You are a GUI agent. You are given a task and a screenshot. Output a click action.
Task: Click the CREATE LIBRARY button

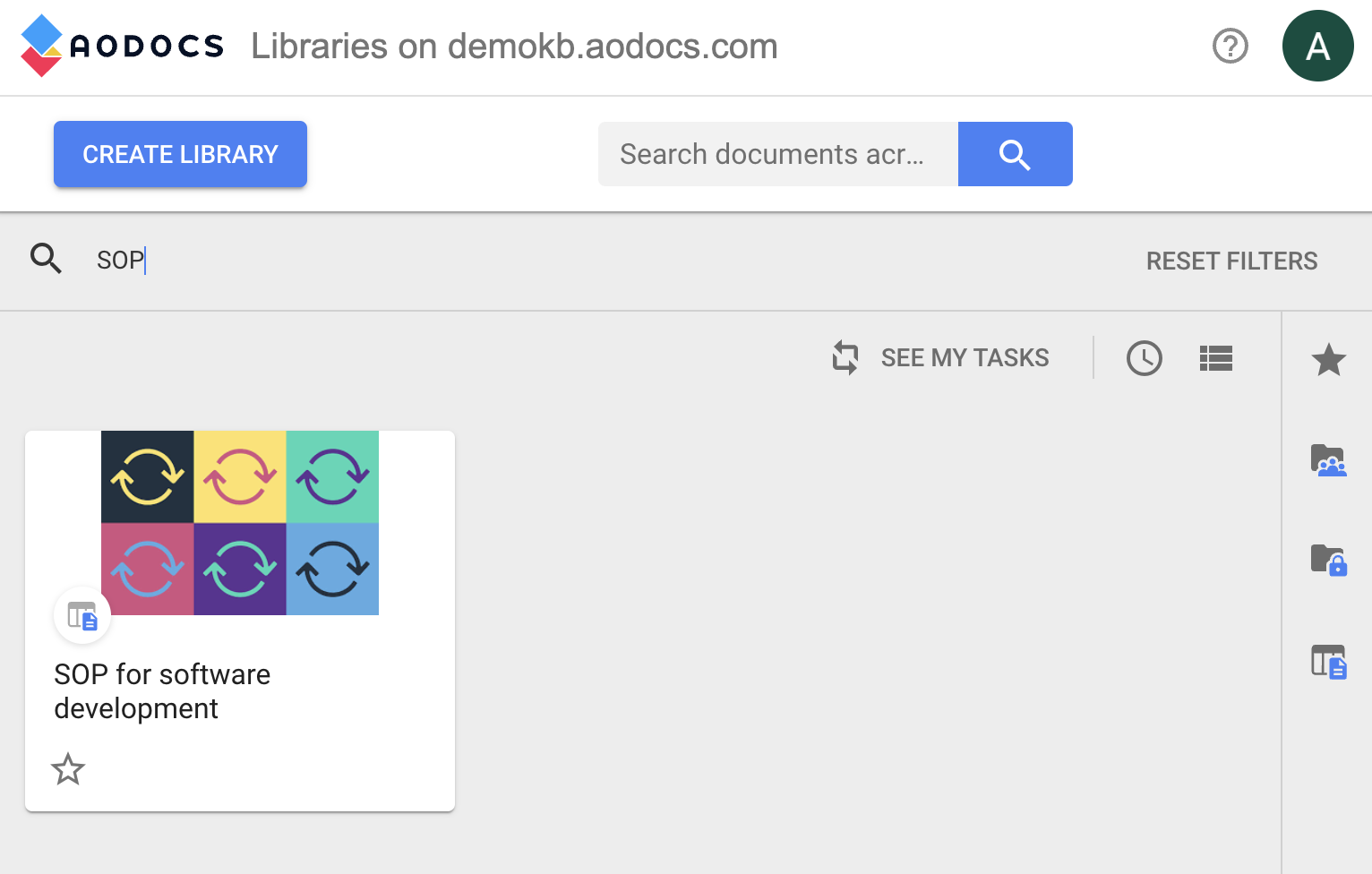tap(180, 154)
